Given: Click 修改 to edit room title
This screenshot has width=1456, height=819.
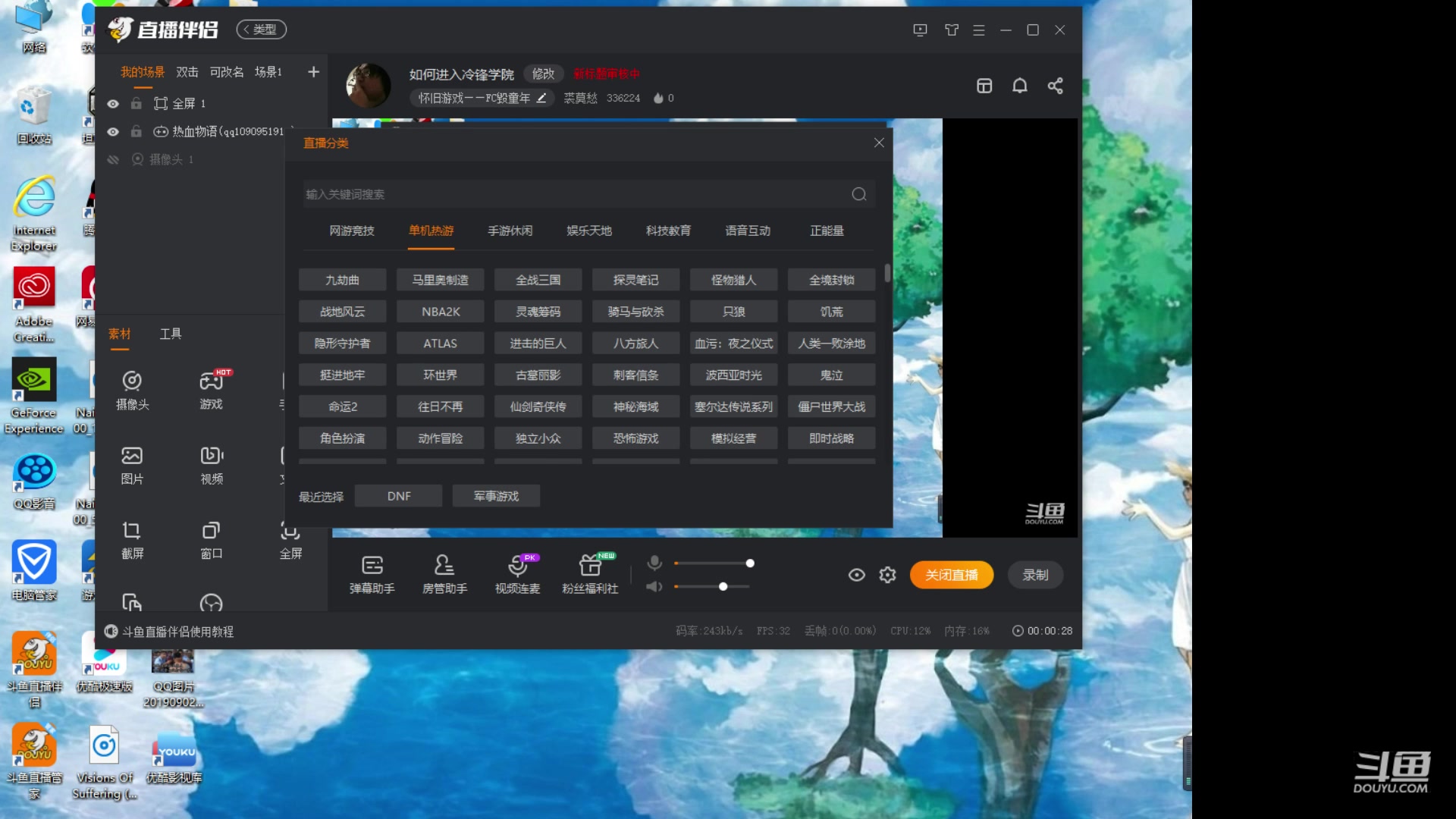Looking at the screenshot, I should pyautogui.click(x=543, y=74).
